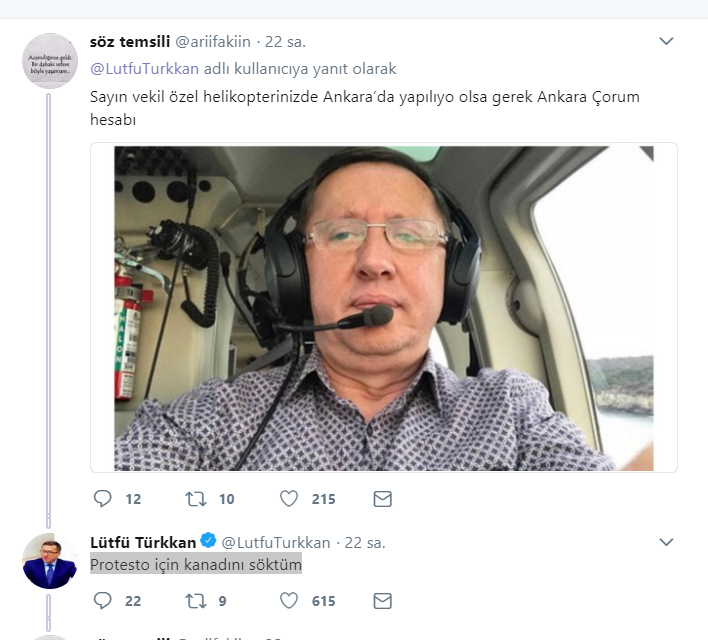Open Lütfü Türkkan tweet's 22 sa. timestamp

[x=365, y=542]
